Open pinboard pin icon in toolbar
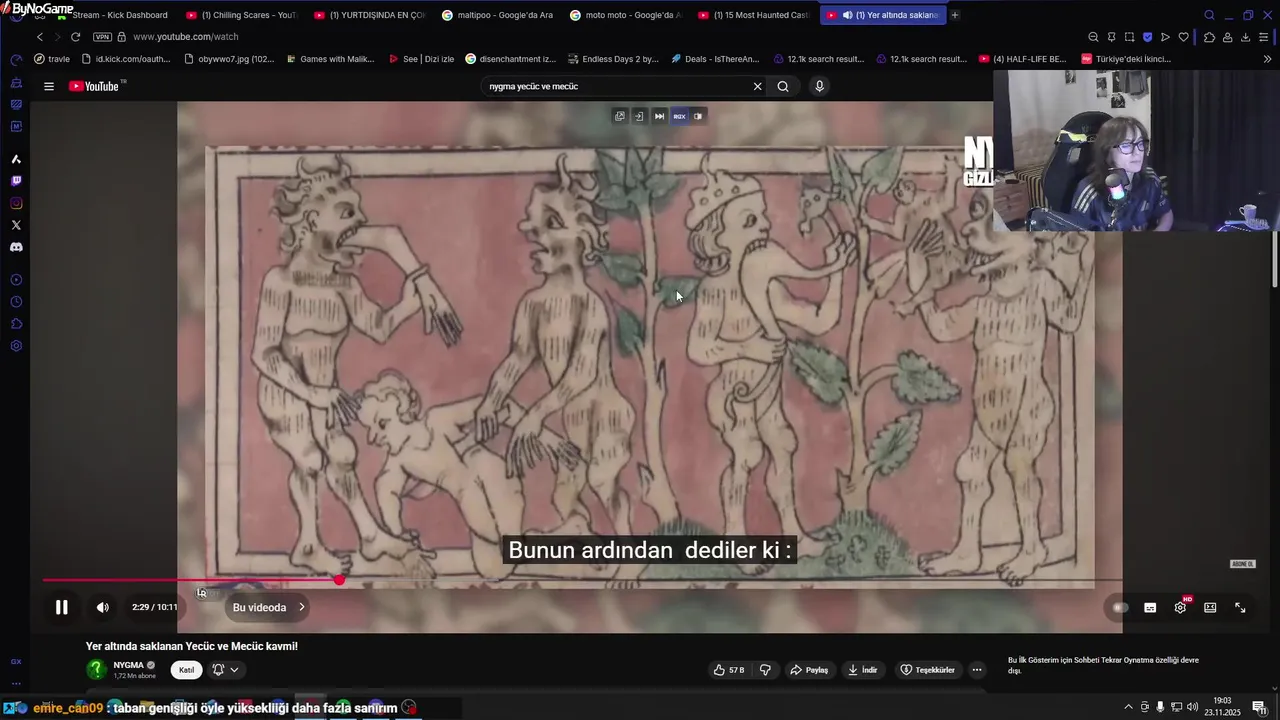This screenshot has width=1280, height=720. click(x=1111, y=37)
